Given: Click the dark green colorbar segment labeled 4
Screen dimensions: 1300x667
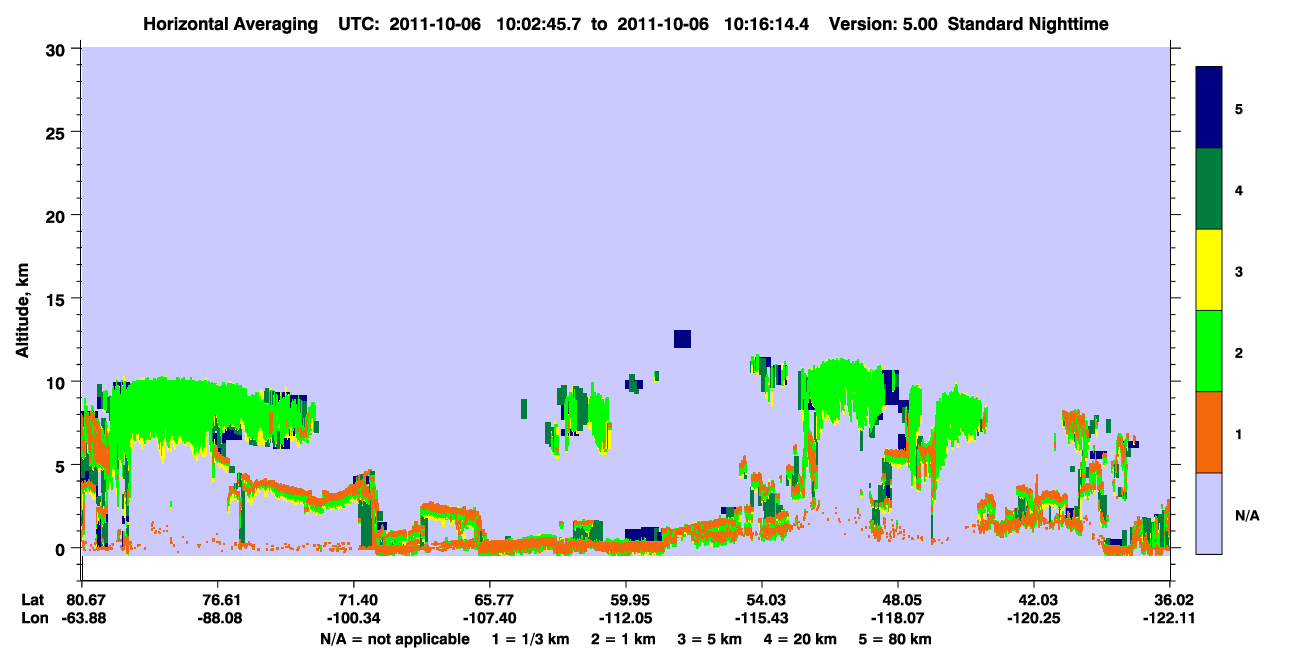Looking at the screenshot, I should point(1209,189).
